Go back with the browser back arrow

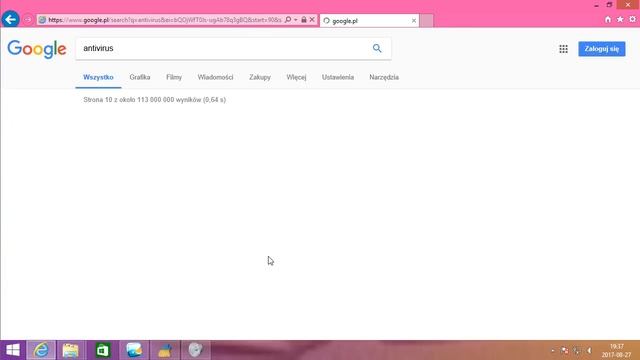10,19
